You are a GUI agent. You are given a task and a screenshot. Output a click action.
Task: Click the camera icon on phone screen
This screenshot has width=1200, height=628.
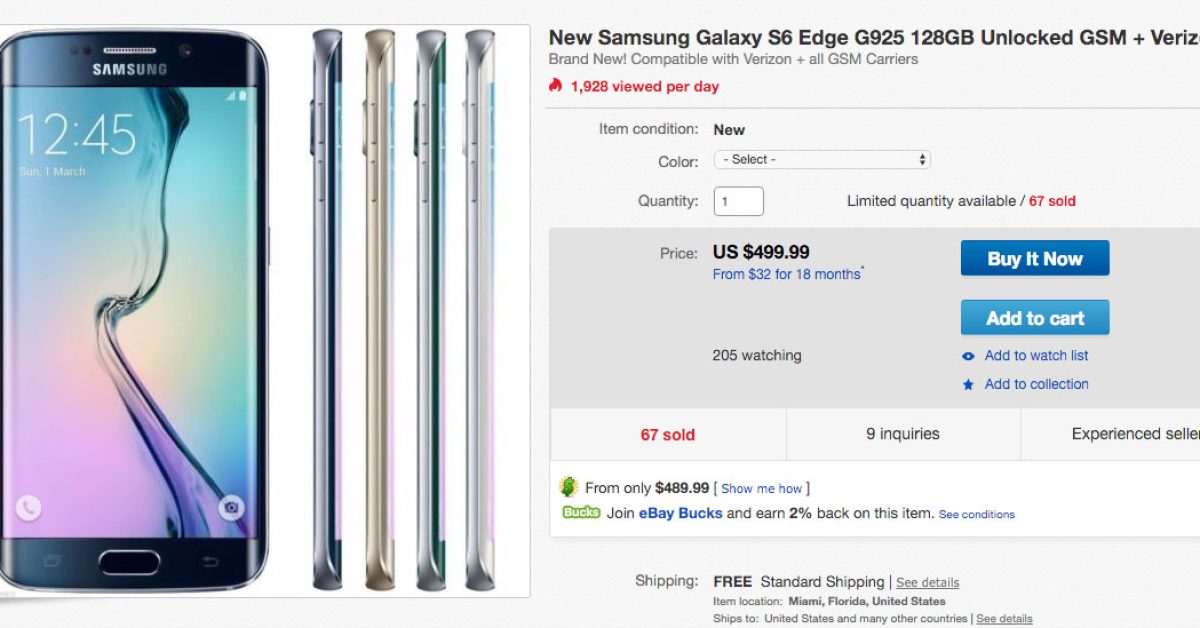pyautogui.click(x=232, y=507)
